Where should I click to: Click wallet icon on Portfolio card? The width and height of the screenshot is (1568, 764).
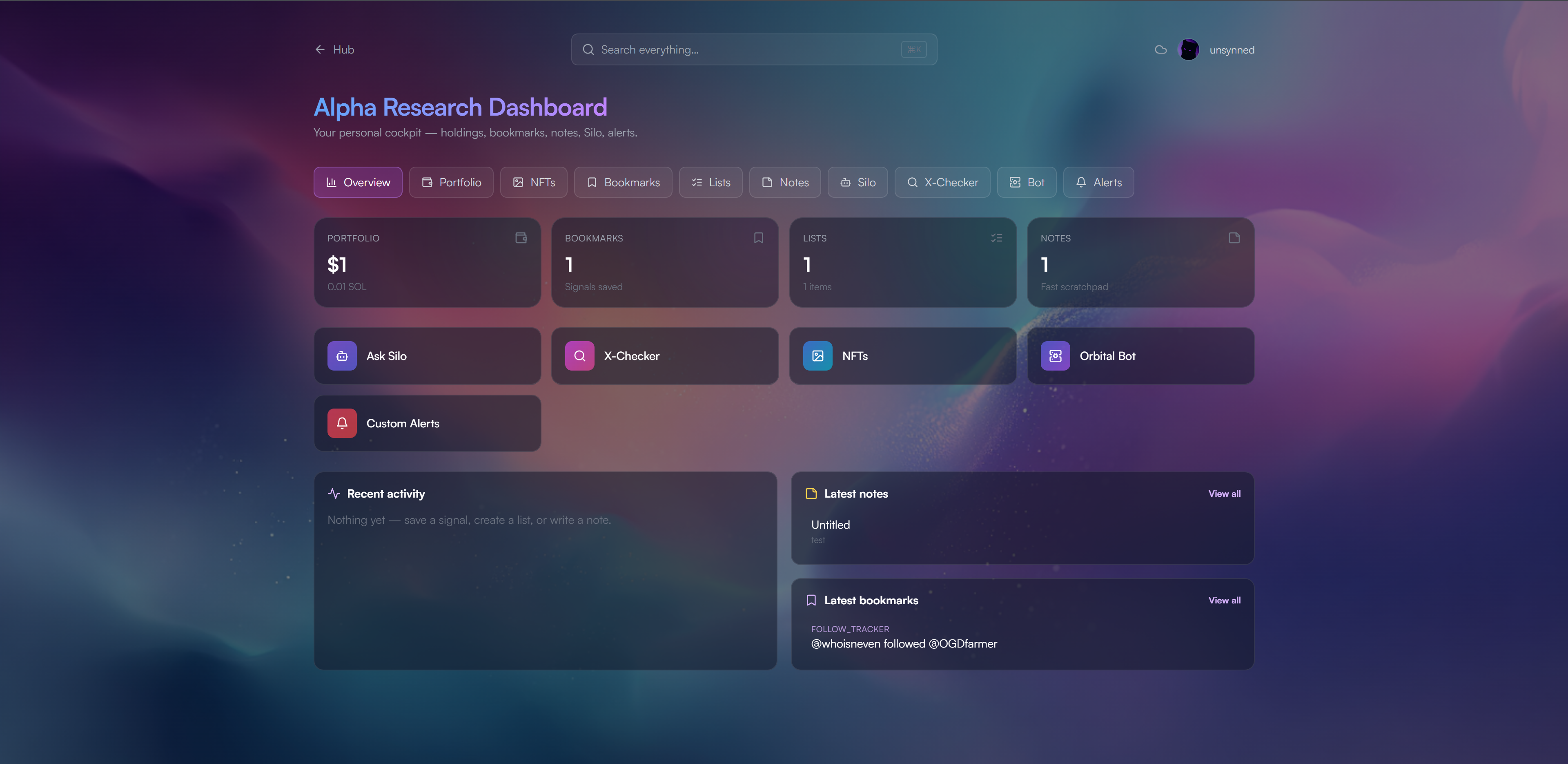pyautogui.click(x=521, y=238)
